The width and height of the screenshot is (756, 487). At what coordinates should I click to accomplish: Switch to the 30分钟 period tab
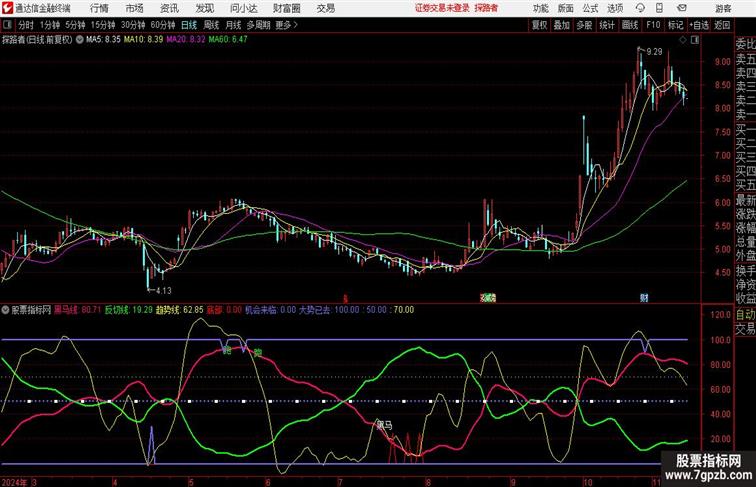(133, 25)
